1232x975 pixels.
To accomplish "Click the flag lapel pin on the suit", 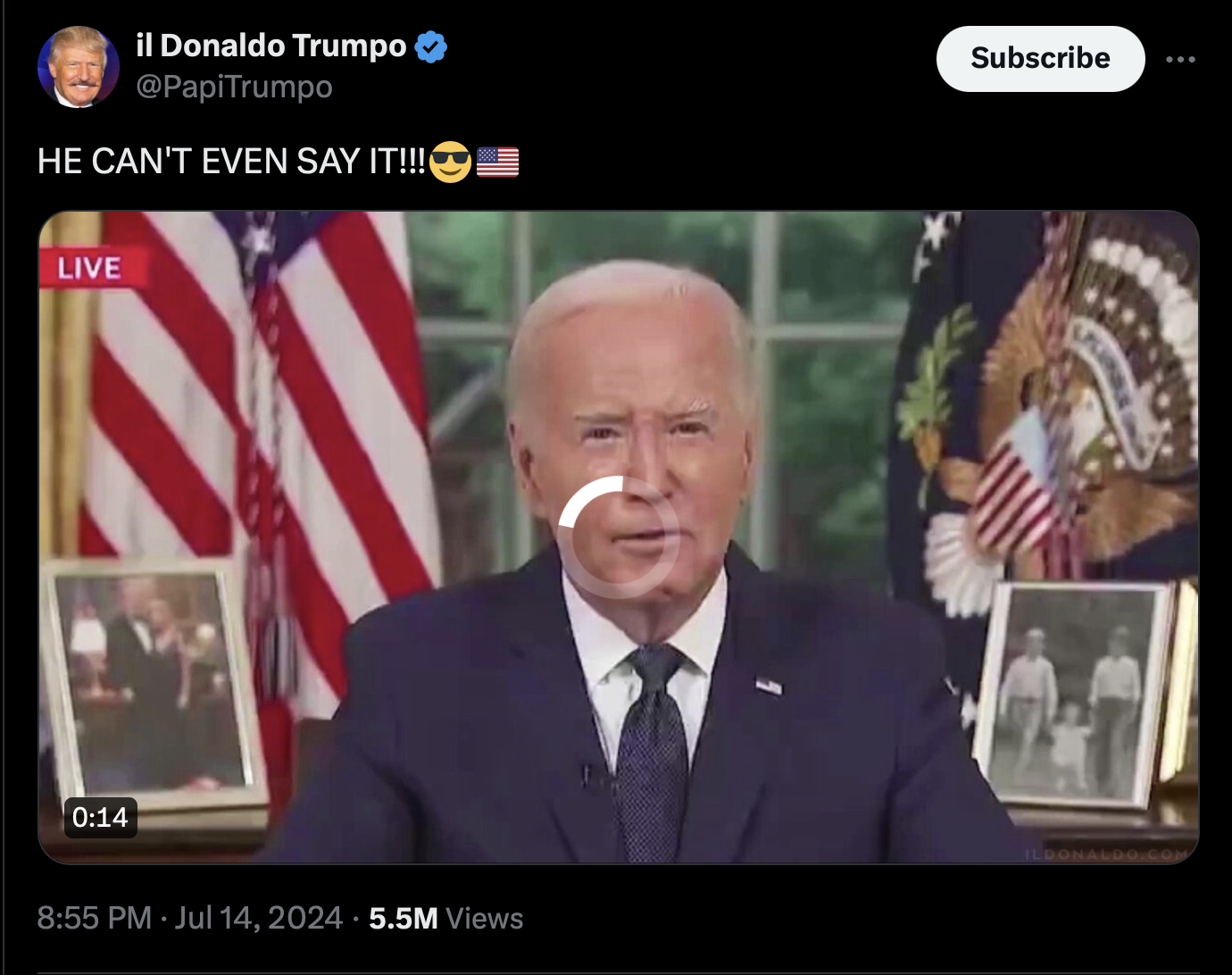I will 769,686.
